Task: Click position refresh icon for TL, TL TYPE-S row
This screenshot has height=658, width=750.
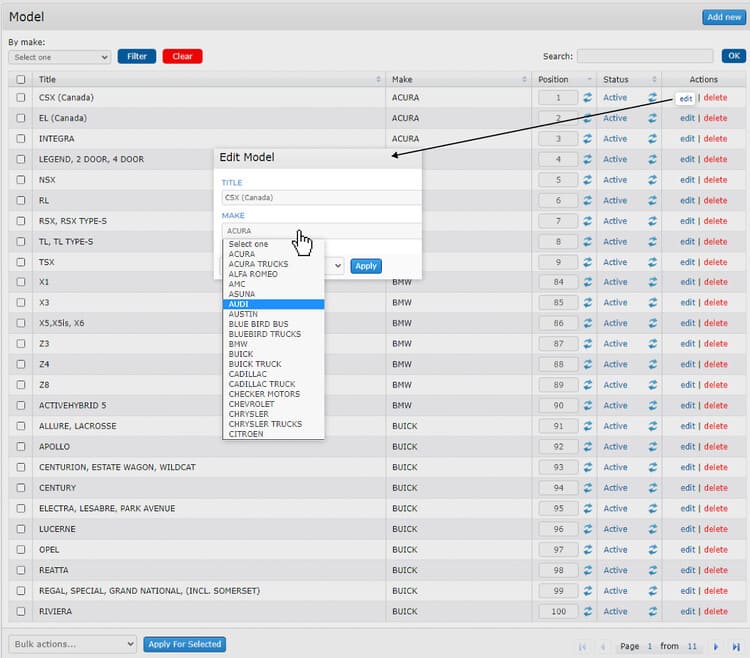Action: pos(587,241)
